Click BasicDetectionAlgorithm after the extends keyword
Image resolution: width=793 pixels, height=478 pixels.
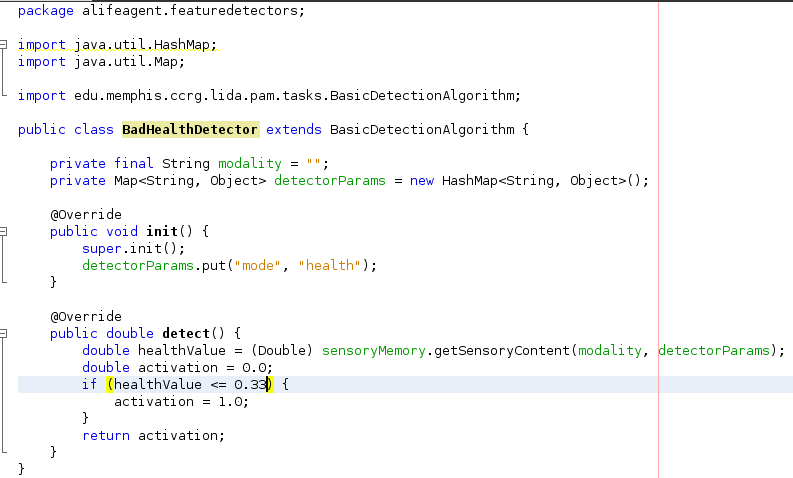click(x=422, y=129)
